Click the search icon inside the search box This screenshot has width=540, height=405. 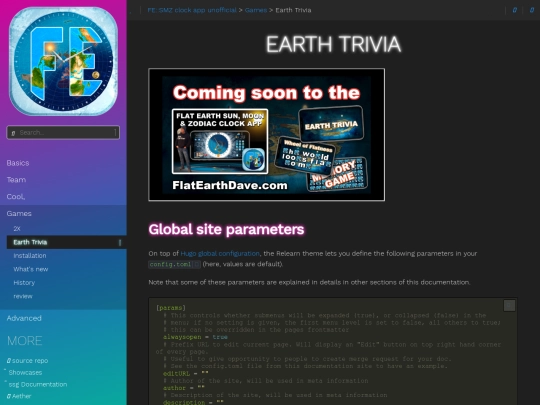(x=13, y=133)
